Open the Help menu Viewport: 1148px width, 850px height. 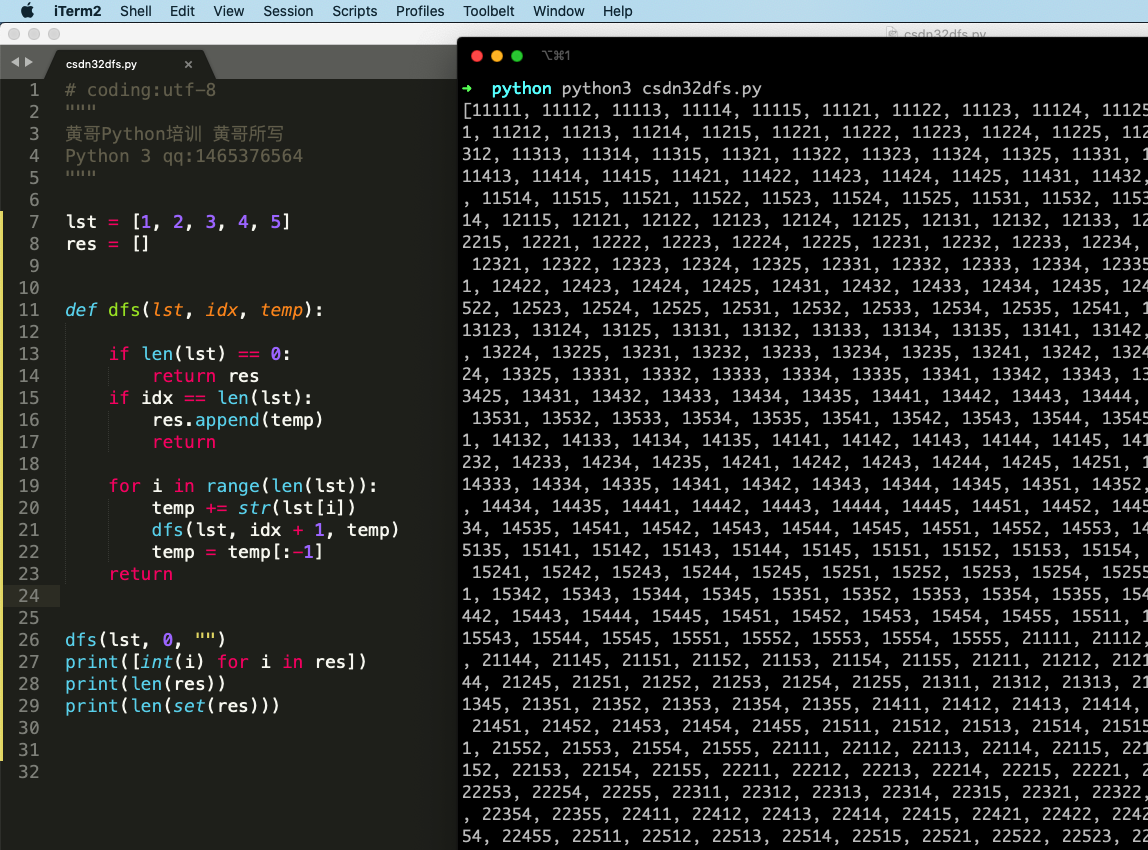click(x=617, y=11)
